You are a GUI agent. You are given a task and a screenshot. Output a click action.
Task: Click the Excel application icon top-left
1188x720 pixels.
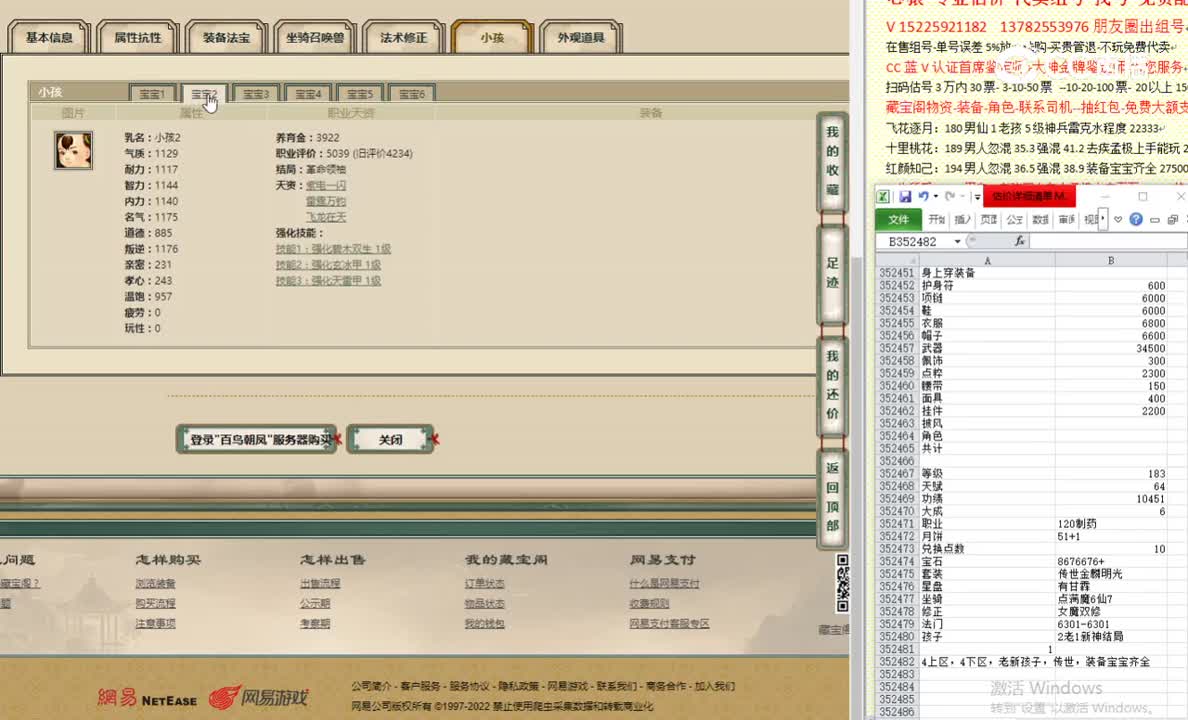(883, 196)
